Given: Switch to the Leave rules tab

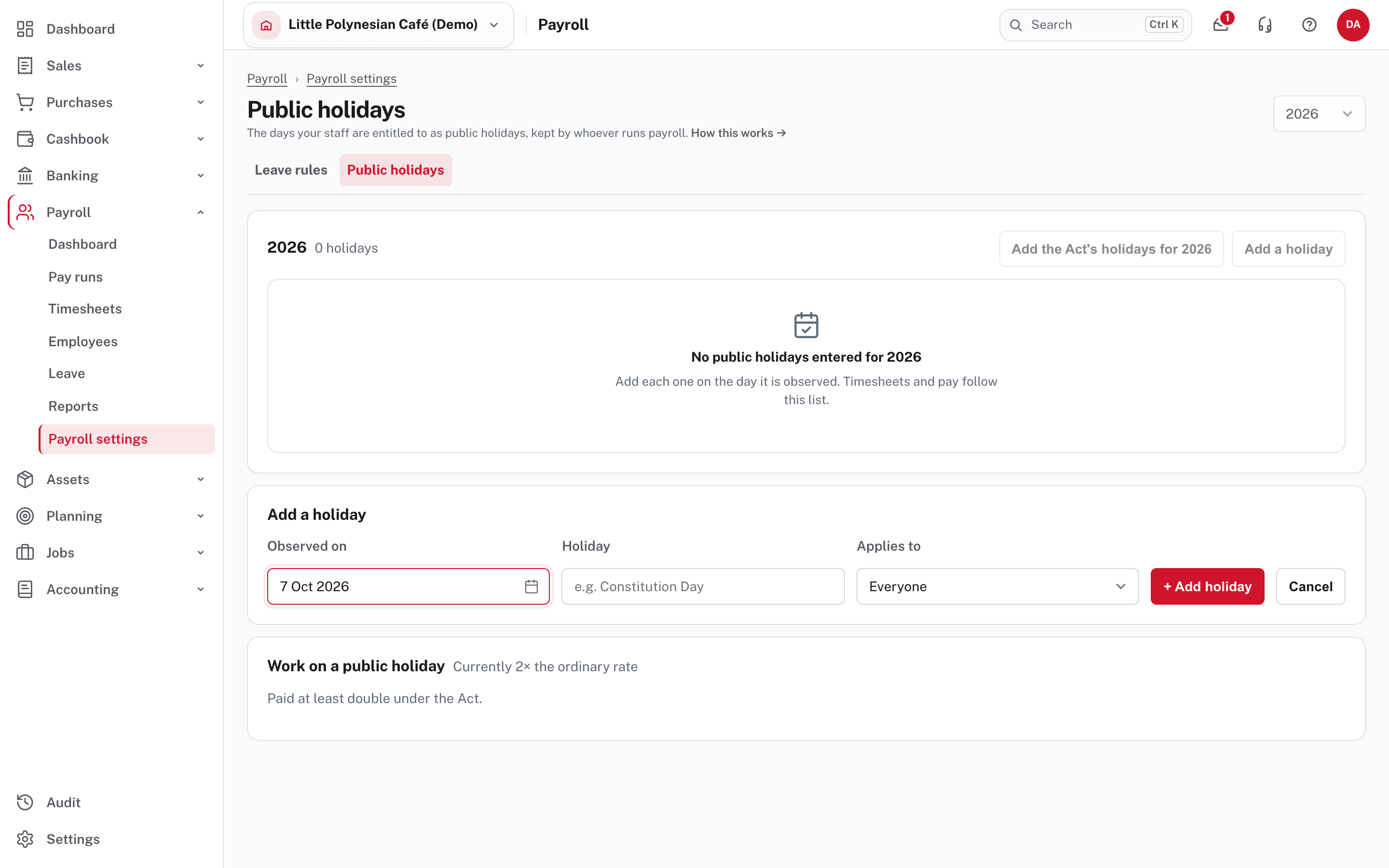Looking at the screenshot, I should [x=291, y=170].
